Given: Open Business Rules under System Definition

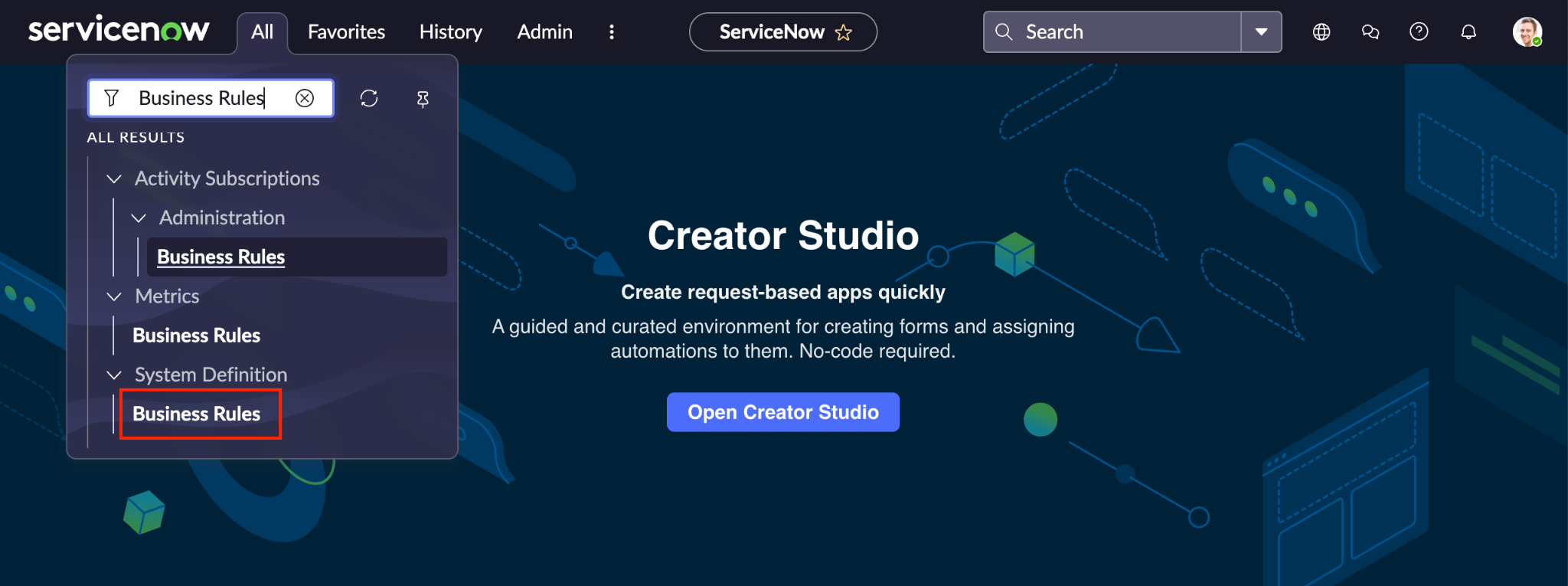Looking at the screenshot, I should pyautogui.click(x=197, y=414).
